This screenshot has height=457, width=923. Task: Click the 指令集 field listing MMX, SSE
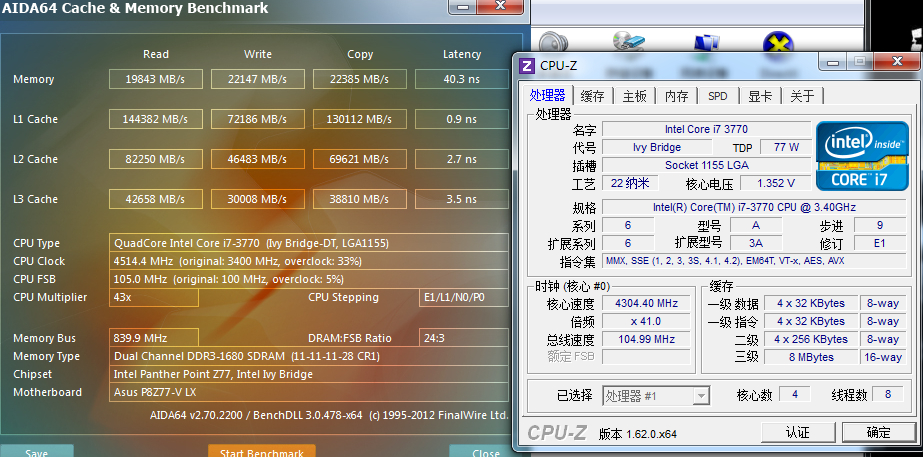tap(754, 261)
